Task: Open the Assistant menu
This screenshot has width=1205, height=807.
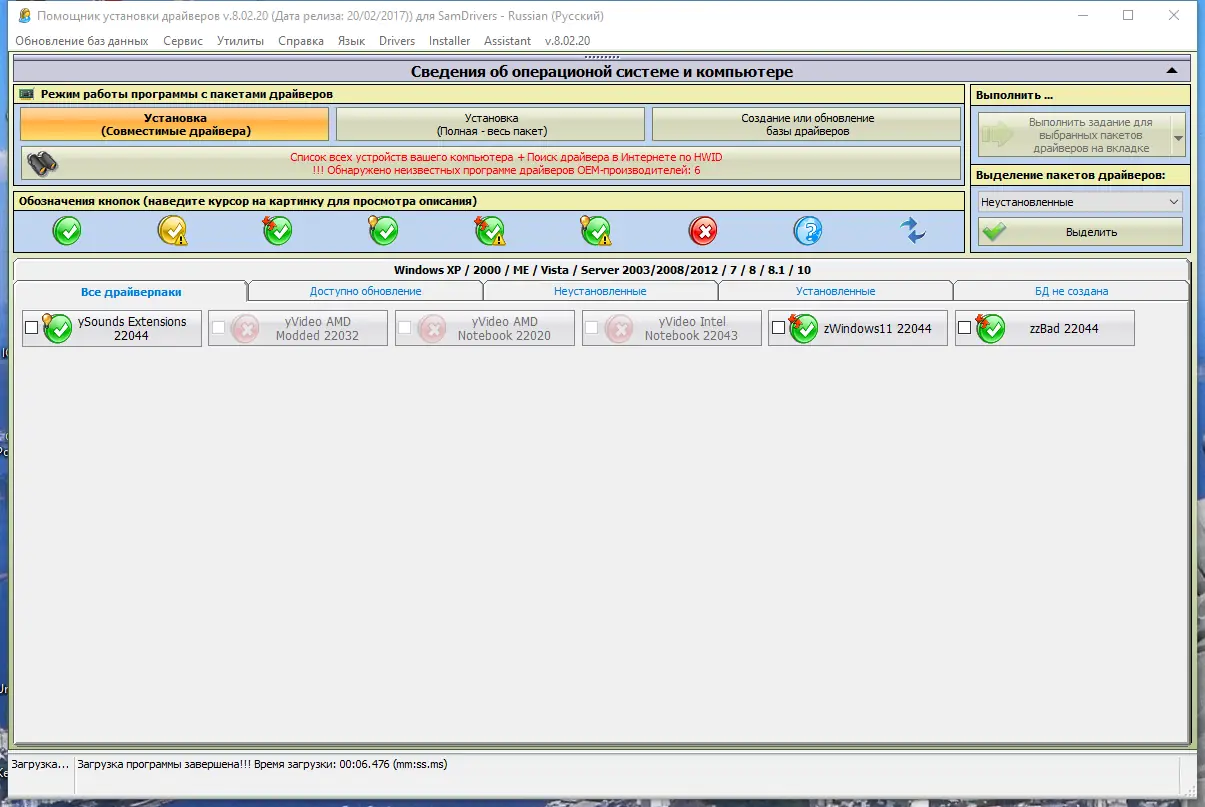Action: point(508,41)
